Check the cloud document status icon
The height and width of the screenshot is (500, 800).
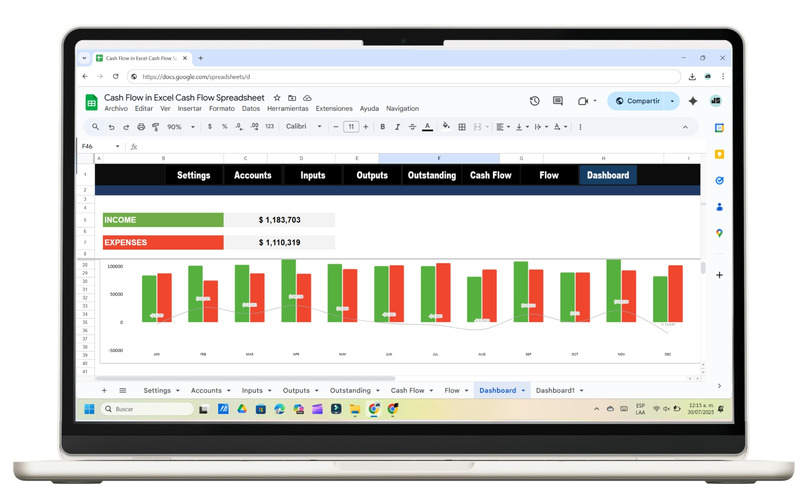click(307, 97)
